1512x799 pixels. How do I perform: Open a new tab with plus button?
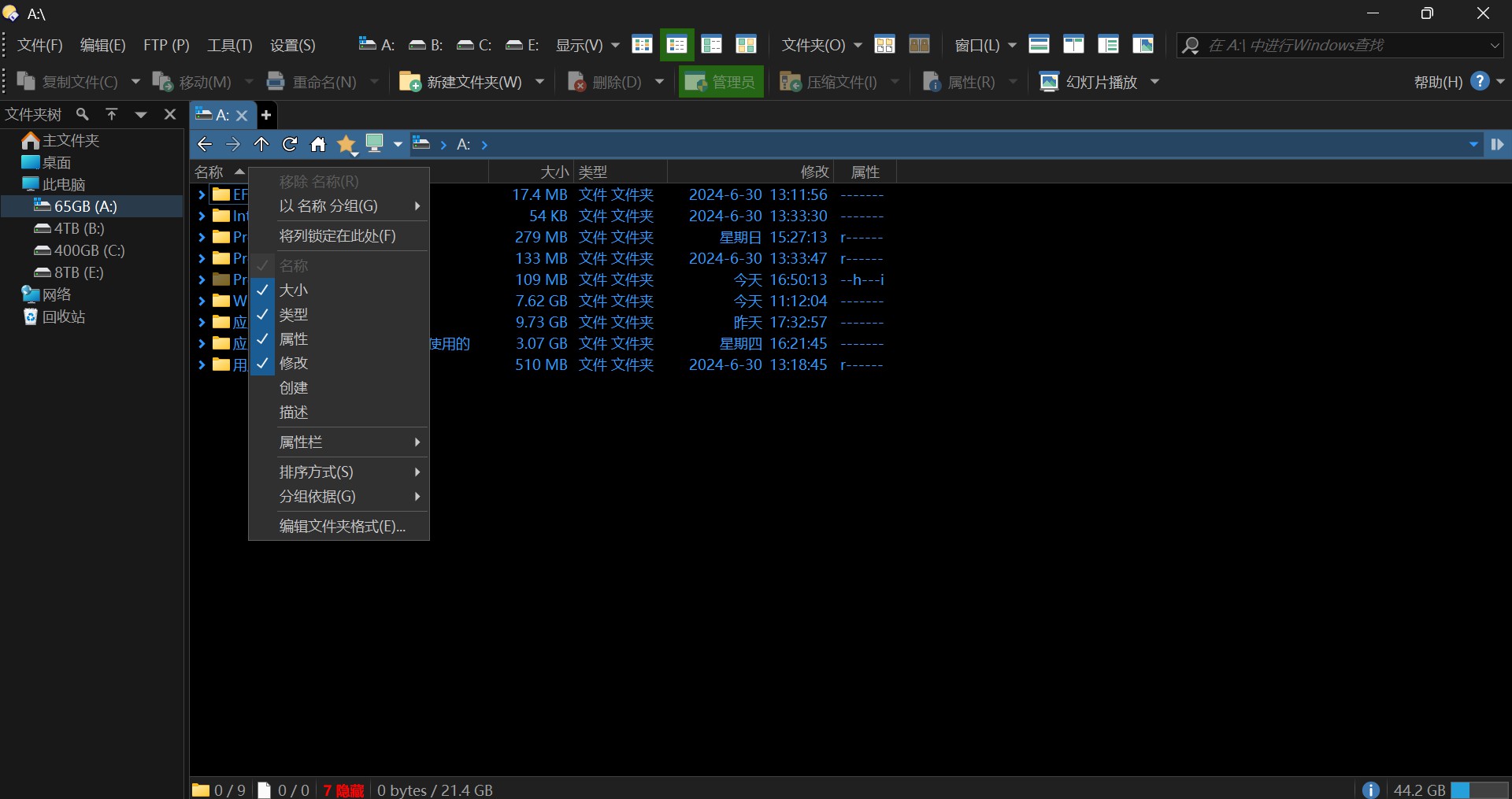click(x=266, y=115)
